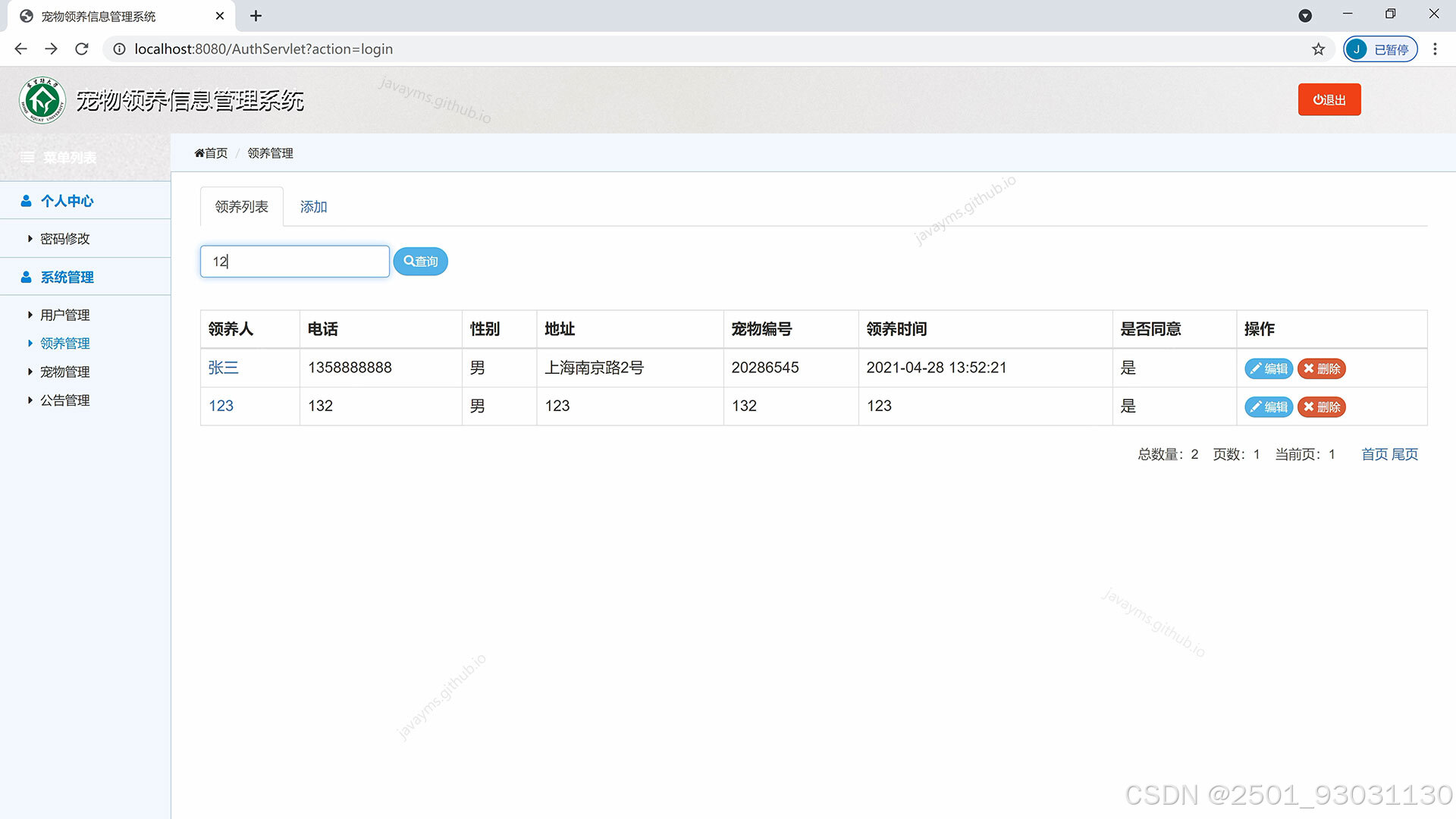Delete the 张三 row with 删除
Viewport: 1456px width, 819px height.
(x=1322, y=369)
